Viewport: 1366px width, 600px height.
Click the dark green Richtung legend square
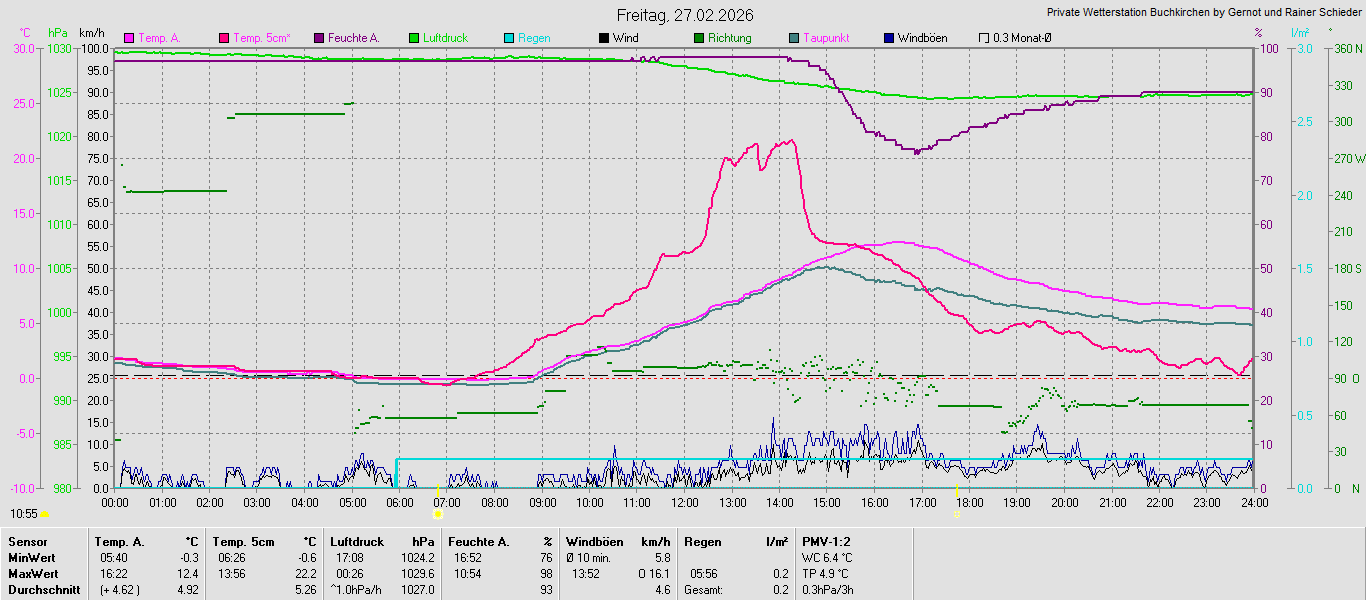pos(698,38)
